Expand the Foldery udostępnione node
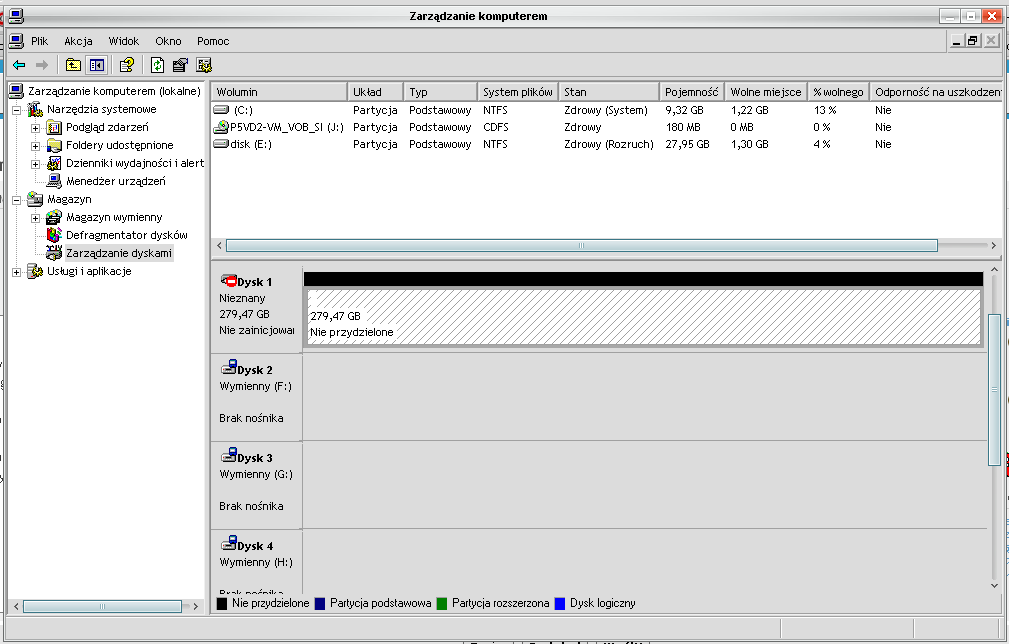 [x=35, y=146]
